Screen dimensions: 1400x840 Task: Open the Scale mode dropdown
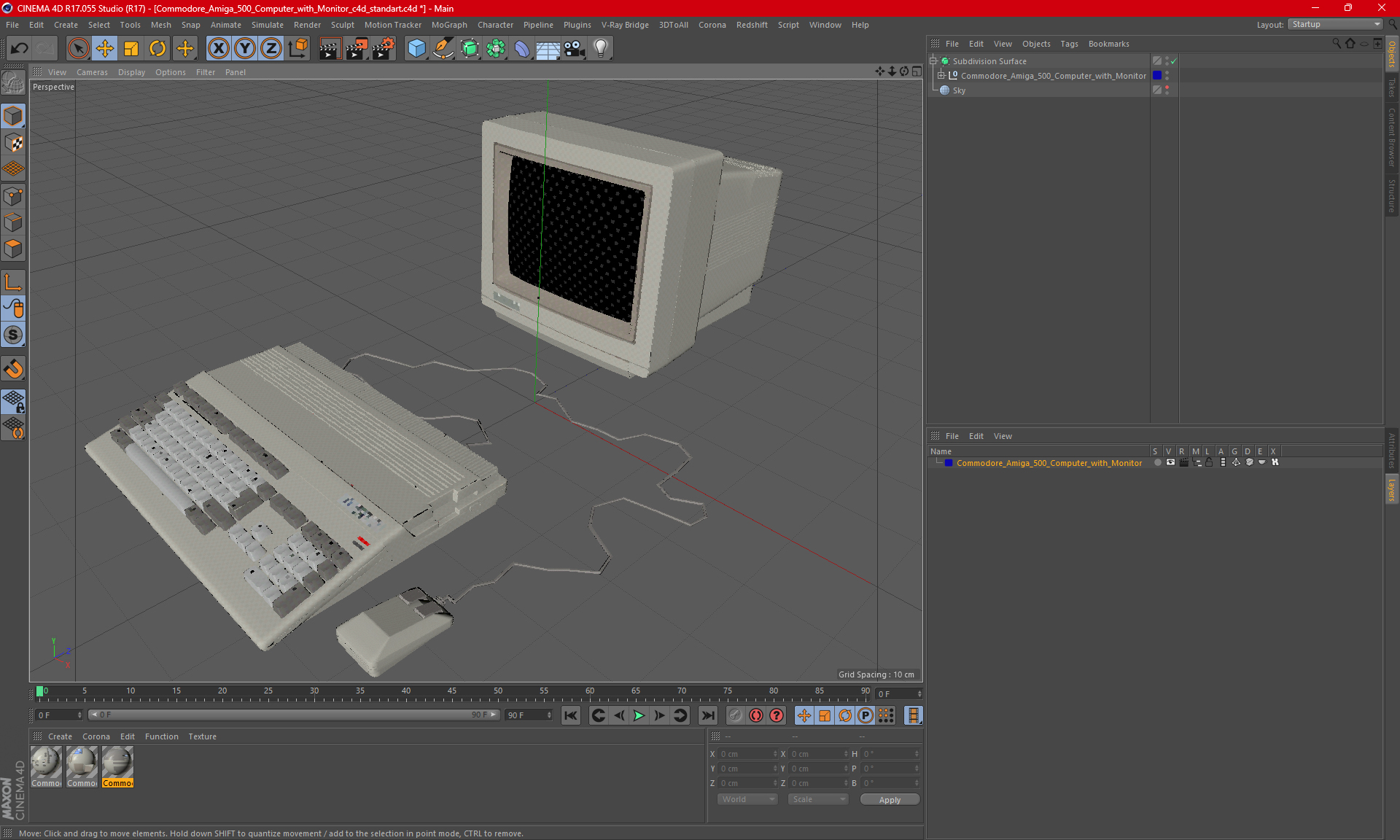pos(818,799)
